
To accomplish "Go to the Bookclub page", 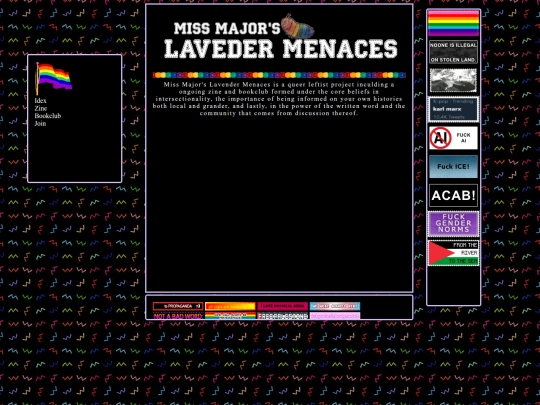I will (x=48, y=116).
